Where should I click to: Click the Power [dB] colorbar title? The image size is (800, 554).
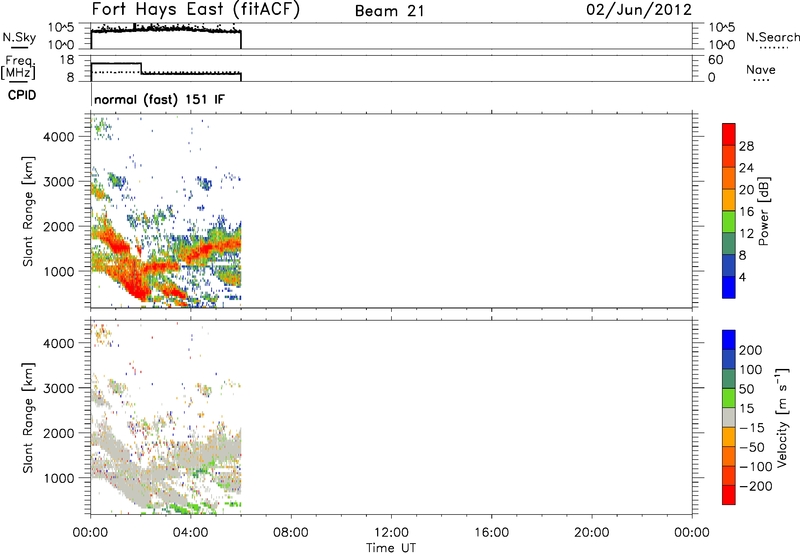pyautogui.click(x=763, y=211)
